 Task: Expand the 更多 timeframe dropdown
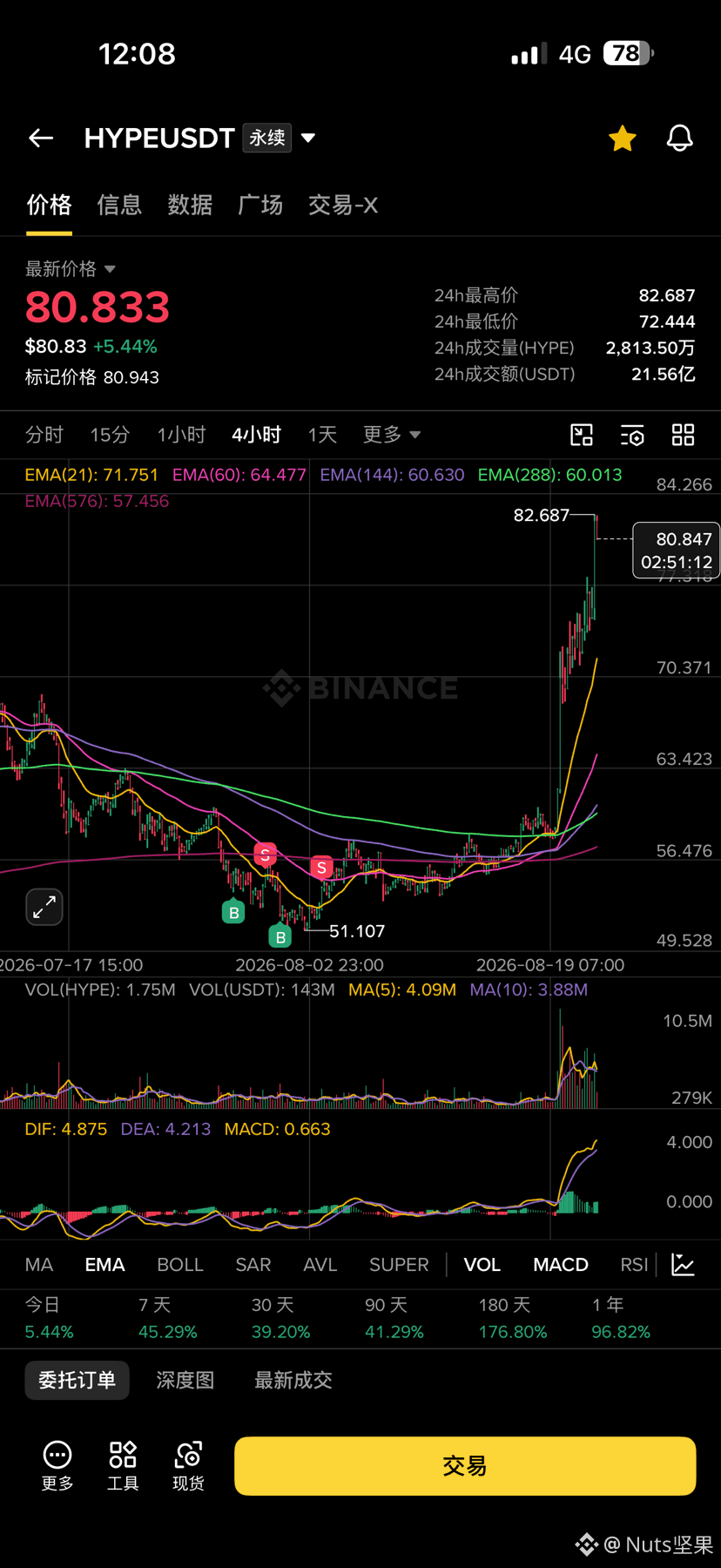(392, 435)
